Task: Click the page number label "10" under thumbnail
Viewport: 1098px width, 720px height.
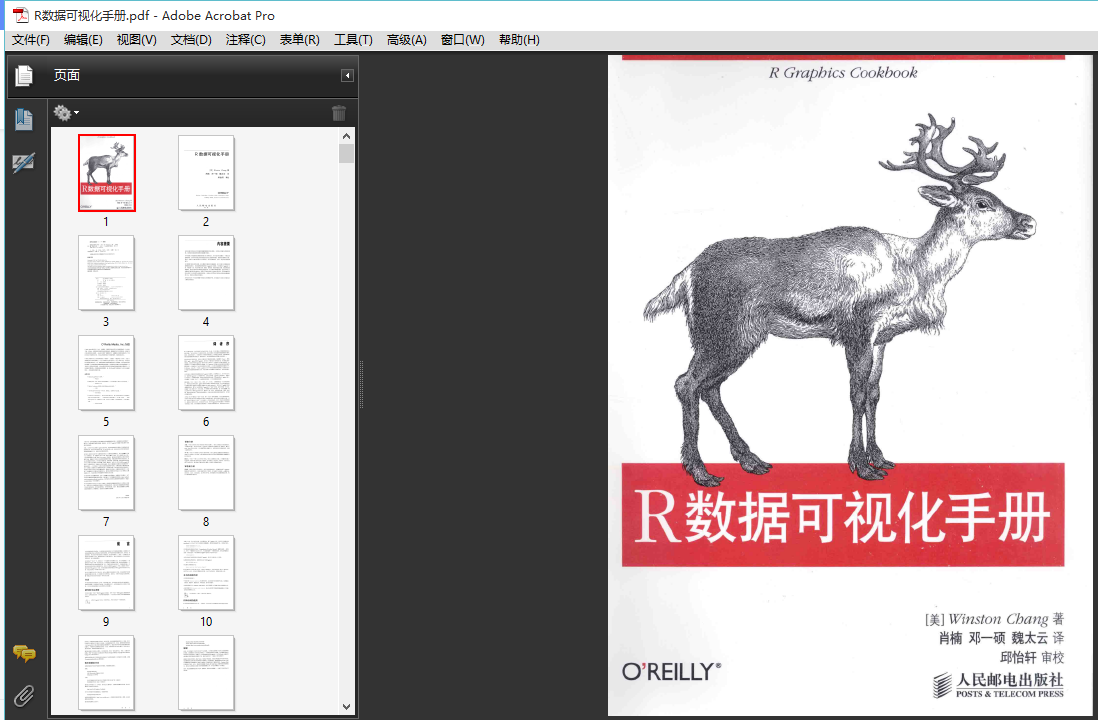Action: point(207,622)
